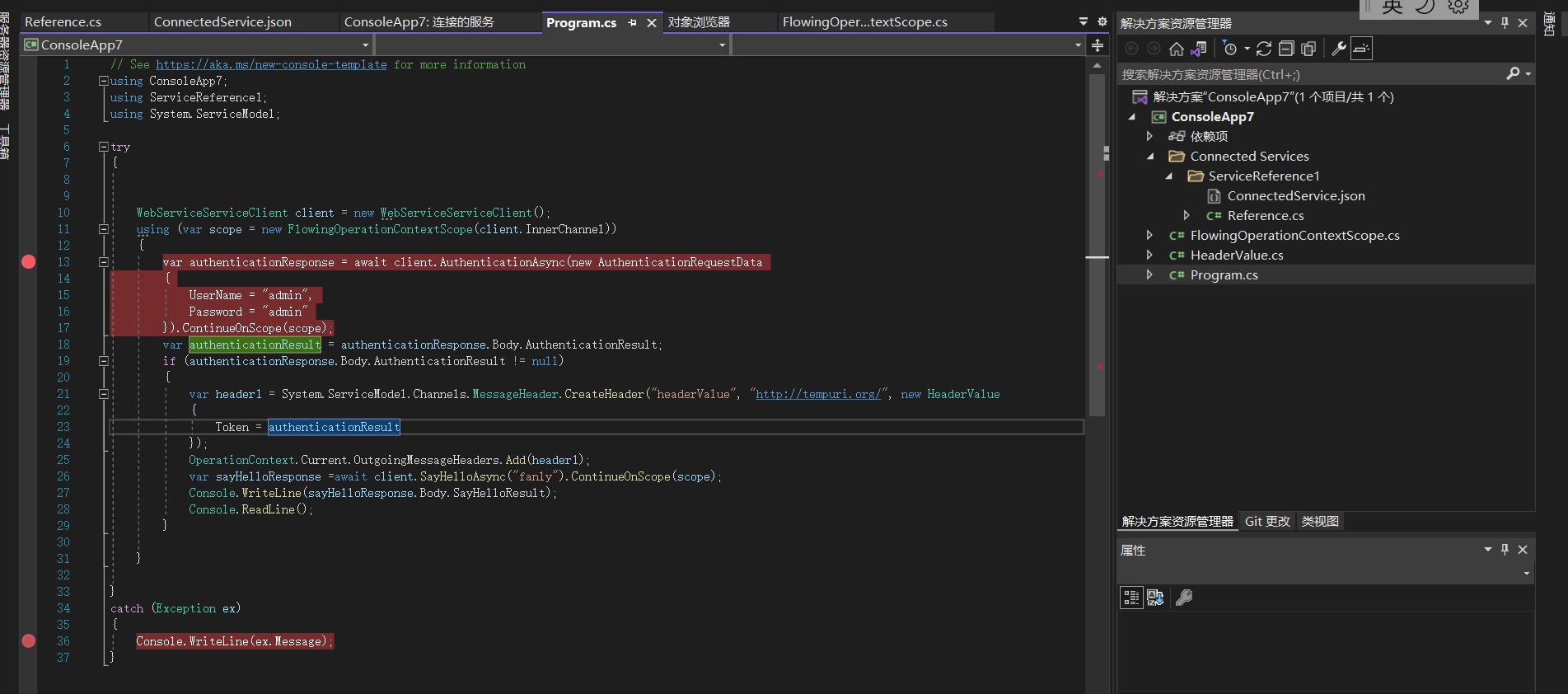Open Properties wrench icon in Solution Explorer

pos(1339,49)
